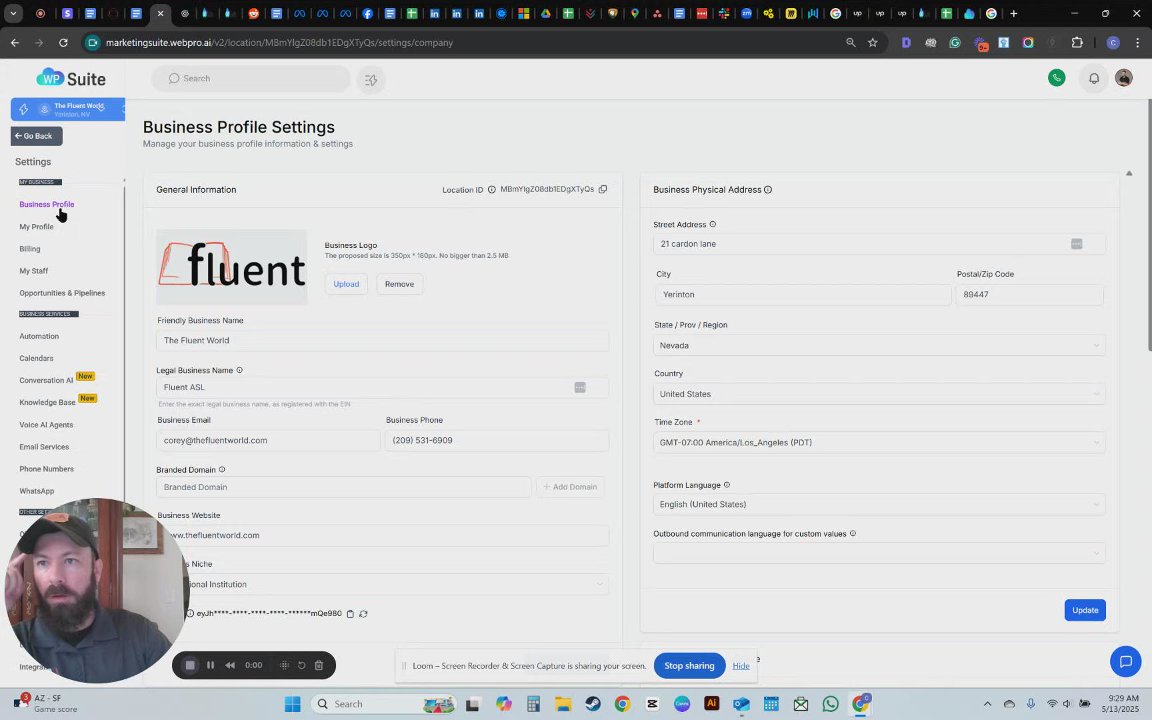Screen dimensions: 1152x720
Task: Click the password manager icon in Legal Business Name field
Action: point(580,387)
